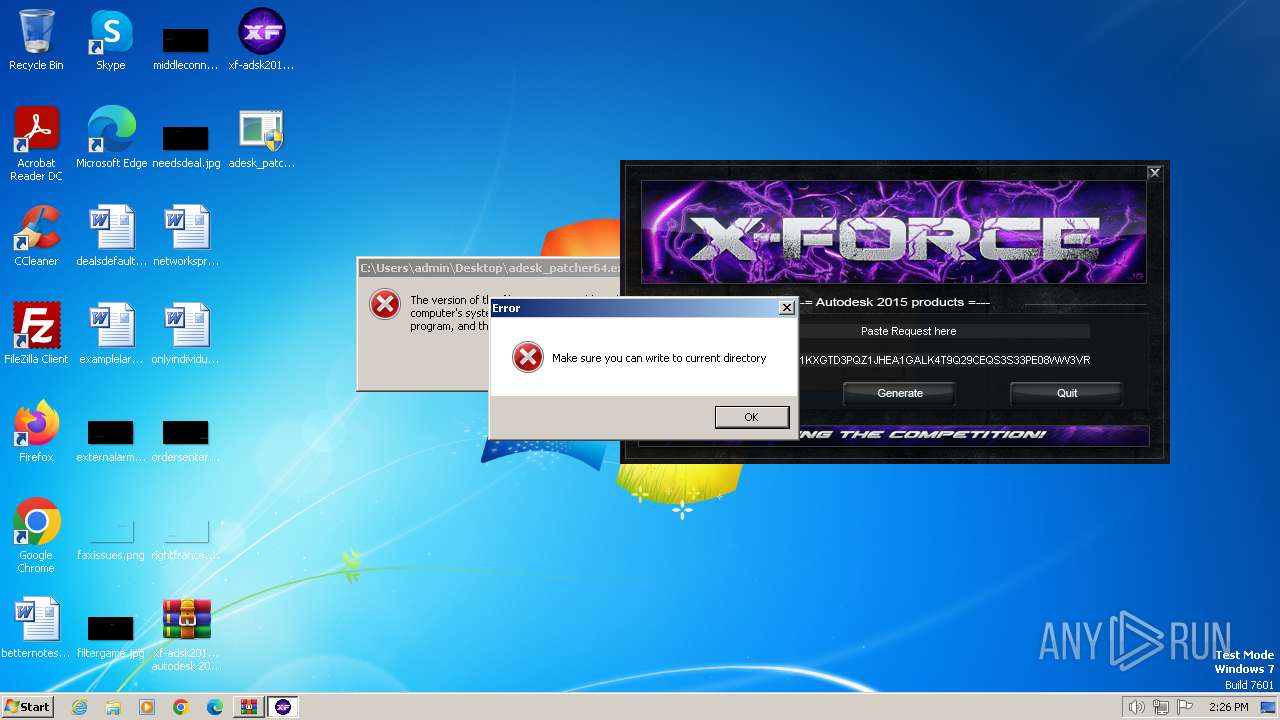Select the rightfrance desktop file
Screen dimensions: 1280x720
(x=186, y=538)
